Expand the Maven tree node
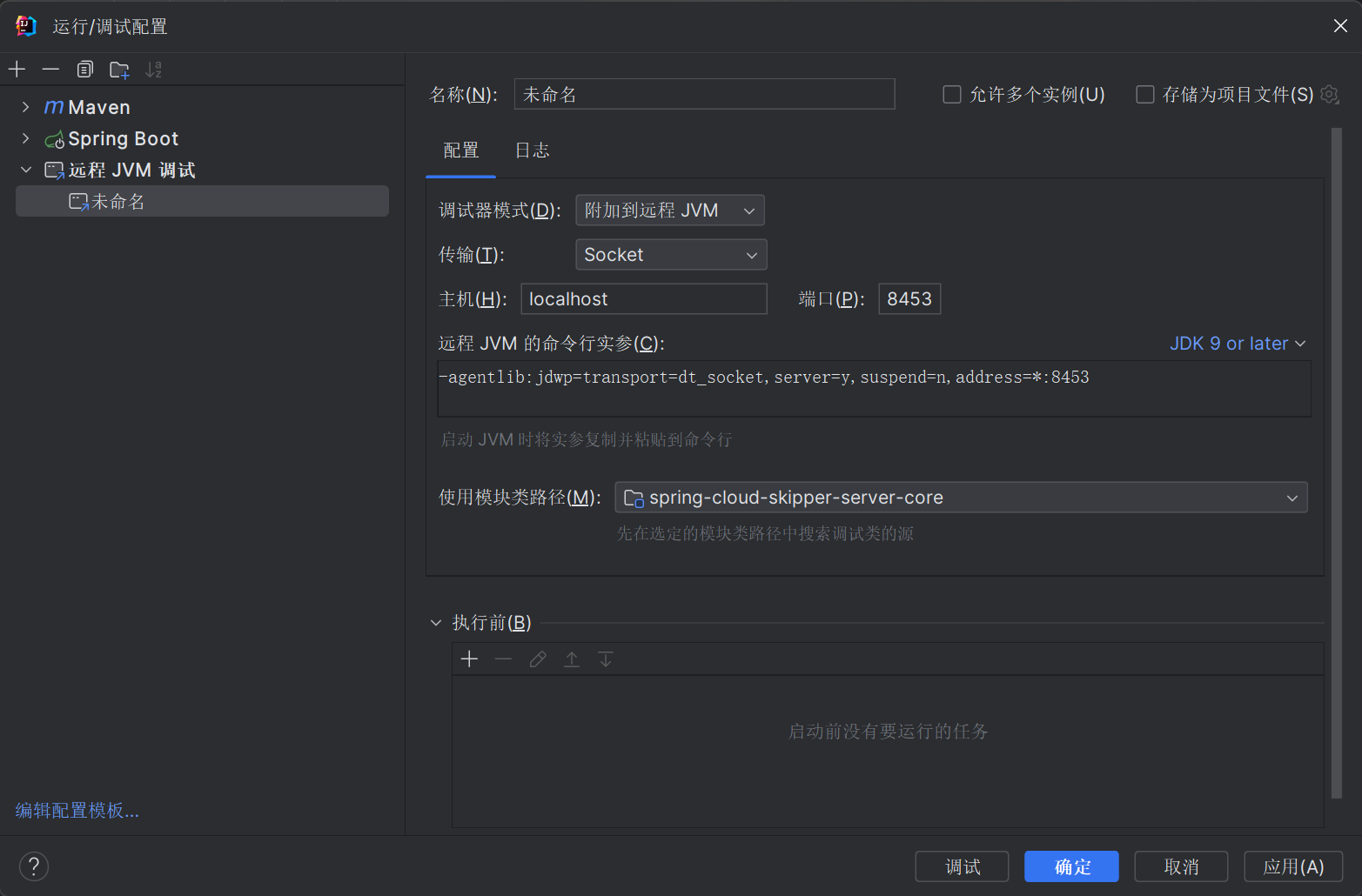The width and height of the screenshot is (1362, 896). (26, 107)
